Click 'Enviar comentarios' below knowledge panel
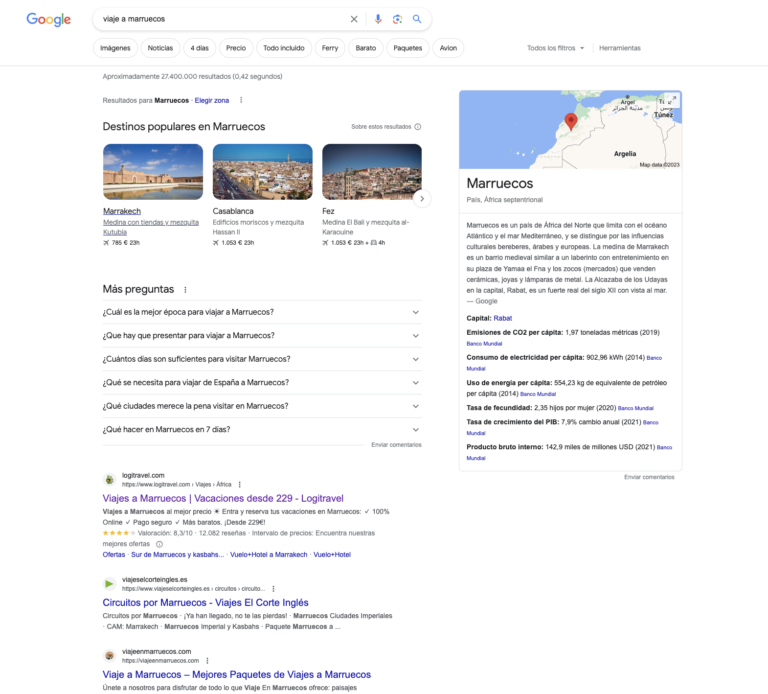The image size is (768, 694). click(x=649, y=477)
